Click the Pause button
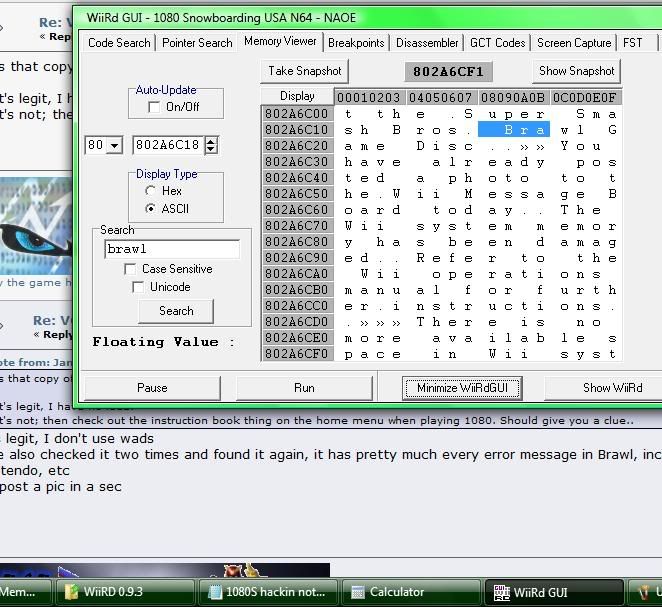This screenshot has width=662, height=607. tap(152, 388)
